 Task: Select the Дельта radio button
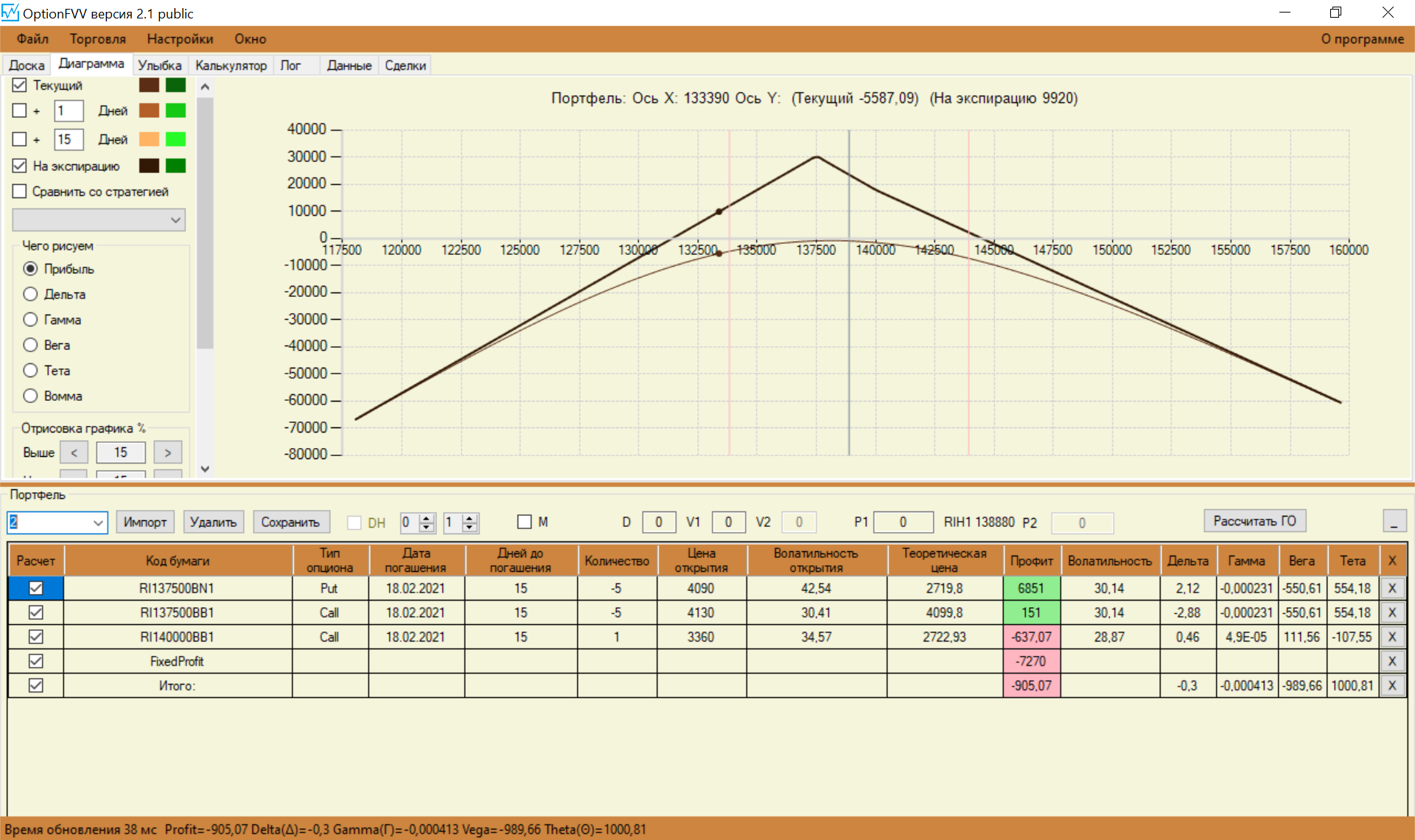click(30, 294)
